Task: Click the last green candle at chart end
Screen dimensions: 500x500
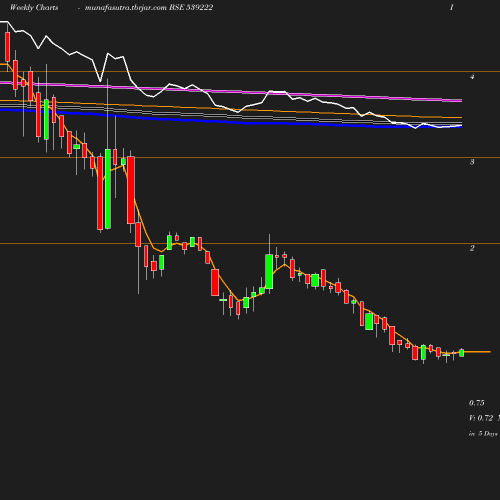Action: tap(462, 353)
